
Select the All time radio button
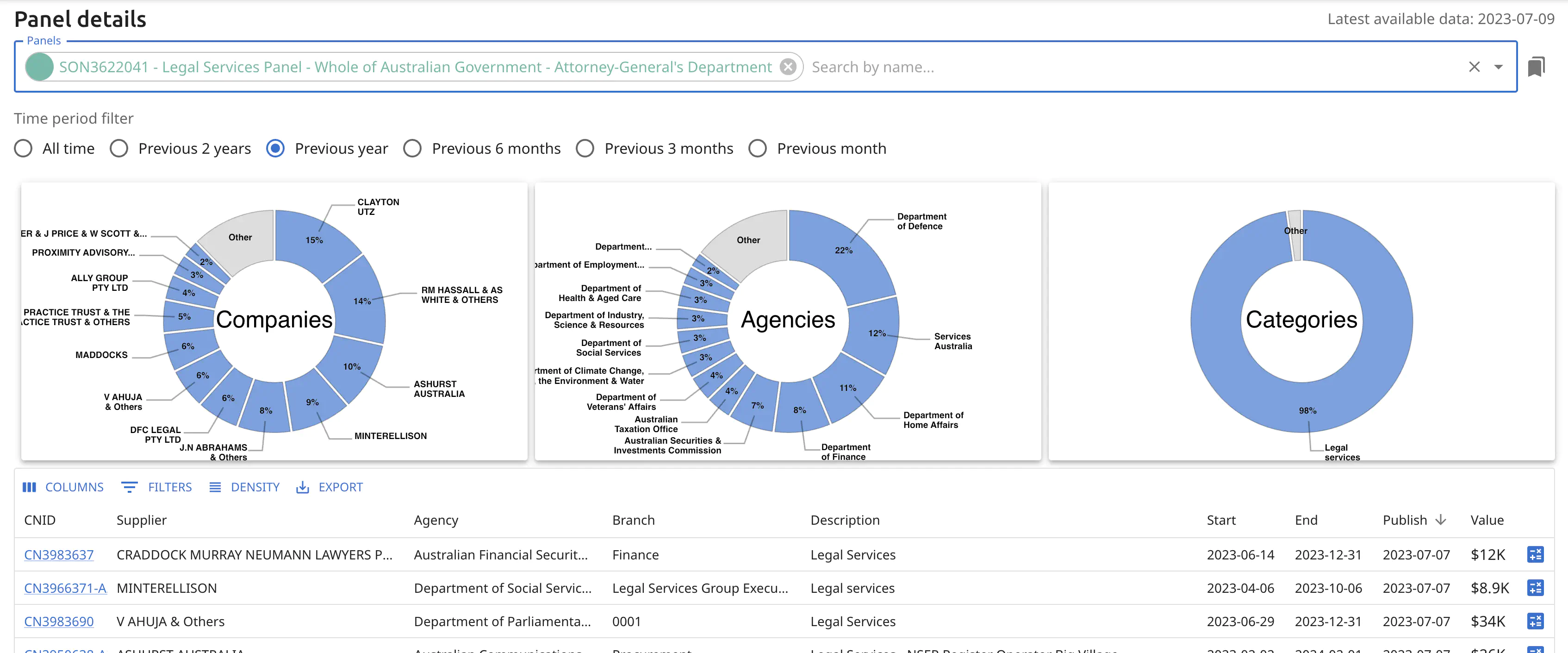pyautogui.click(x=23, y=149)
